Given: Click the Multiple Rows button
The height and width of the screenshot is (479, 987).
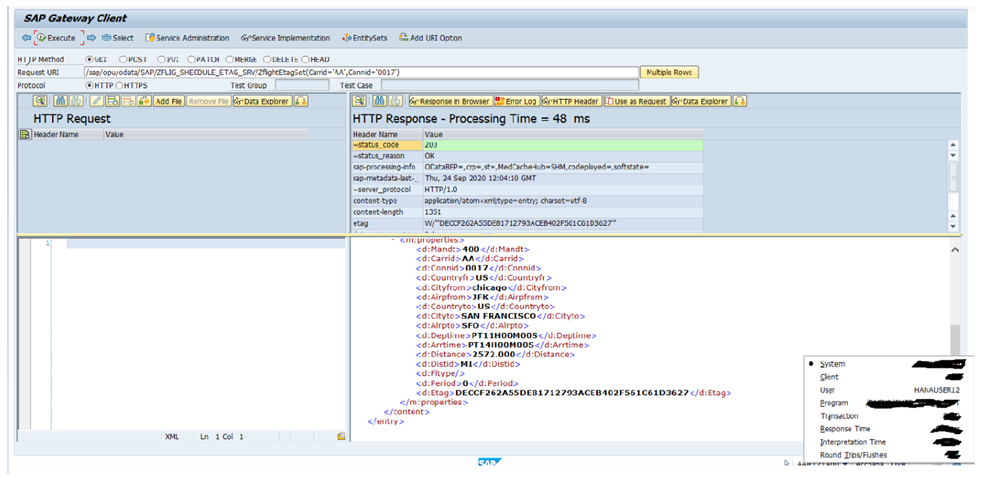Looking at the screenshot, I should (669, 72).
